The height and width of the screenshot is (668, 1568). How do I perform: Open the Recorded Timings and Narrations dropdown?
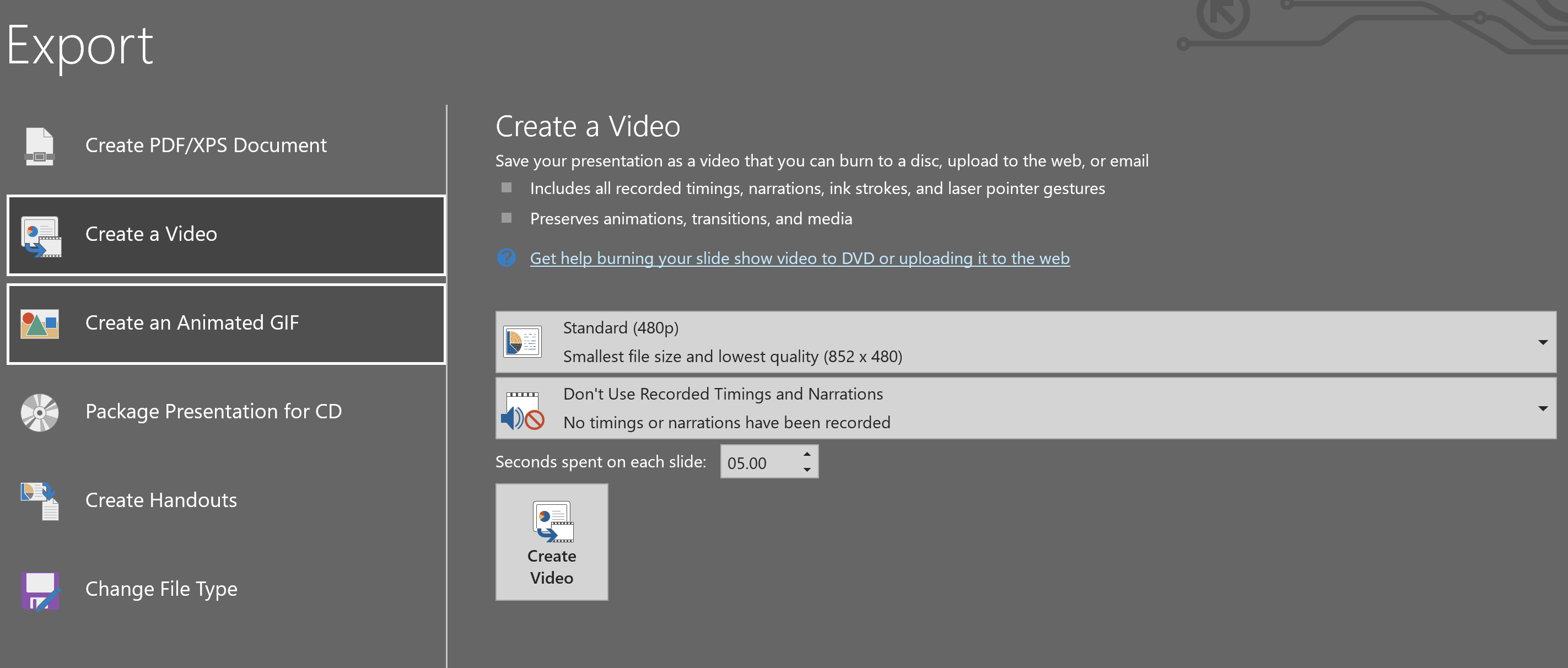[x=1026, y=408]
